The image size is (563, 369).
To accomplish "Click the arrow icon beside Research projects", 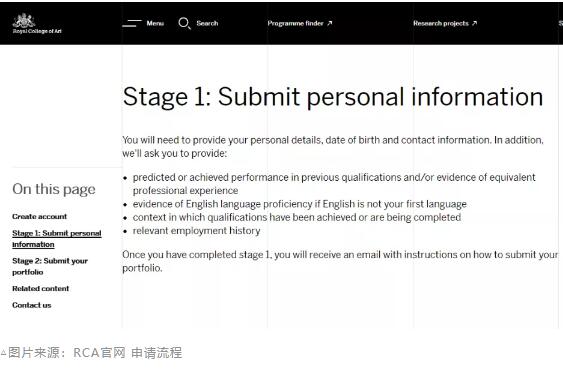I will coord(474,23).
